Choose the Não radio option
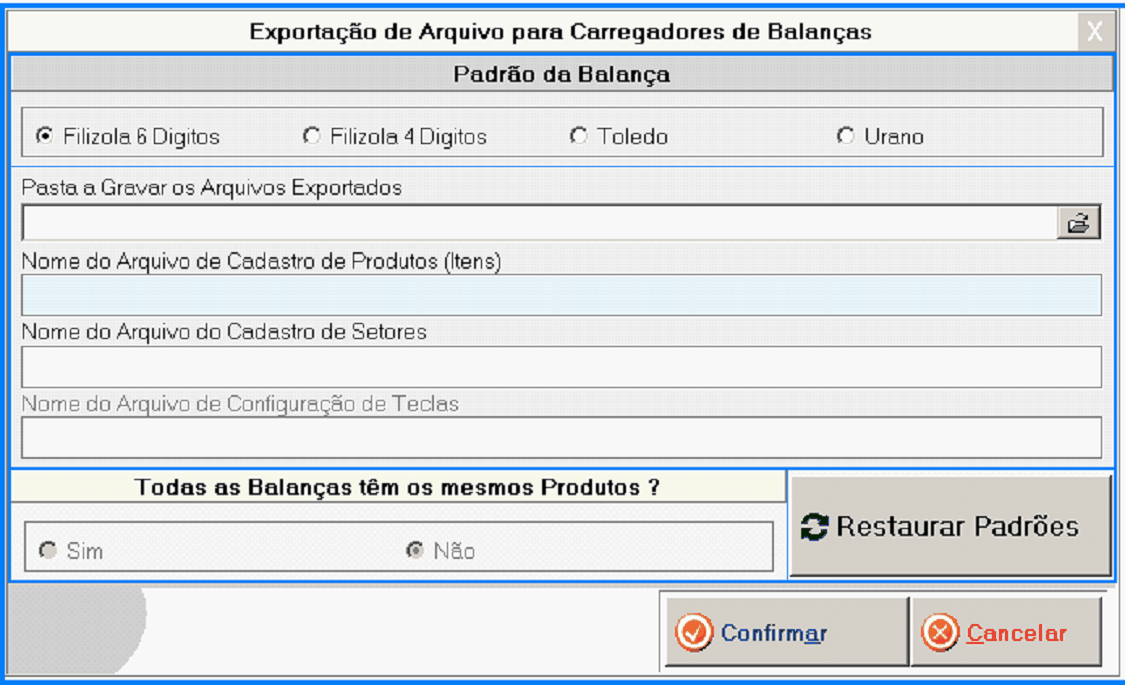 click(x=413, y=551)
